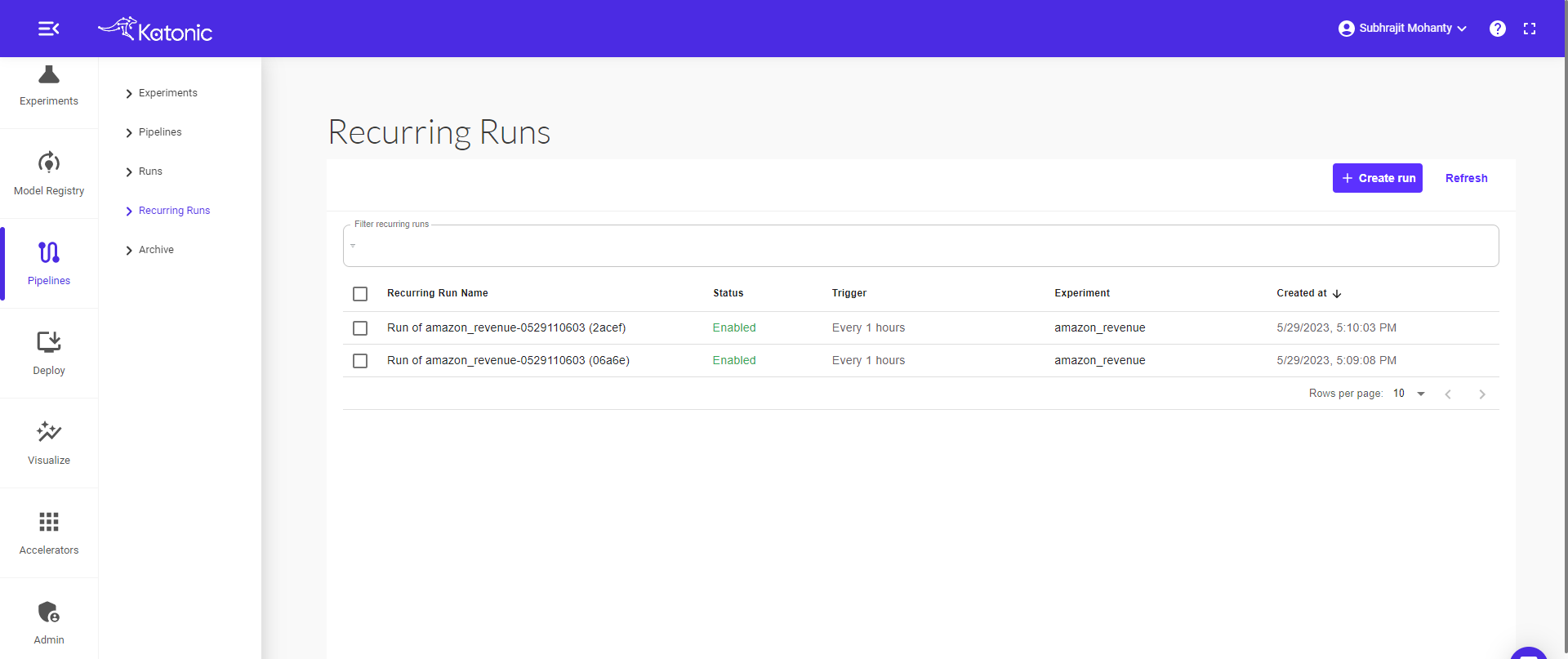Click the Trigger column header
The height and width of the screenshot is (659, 1568).
click(849, 293)
